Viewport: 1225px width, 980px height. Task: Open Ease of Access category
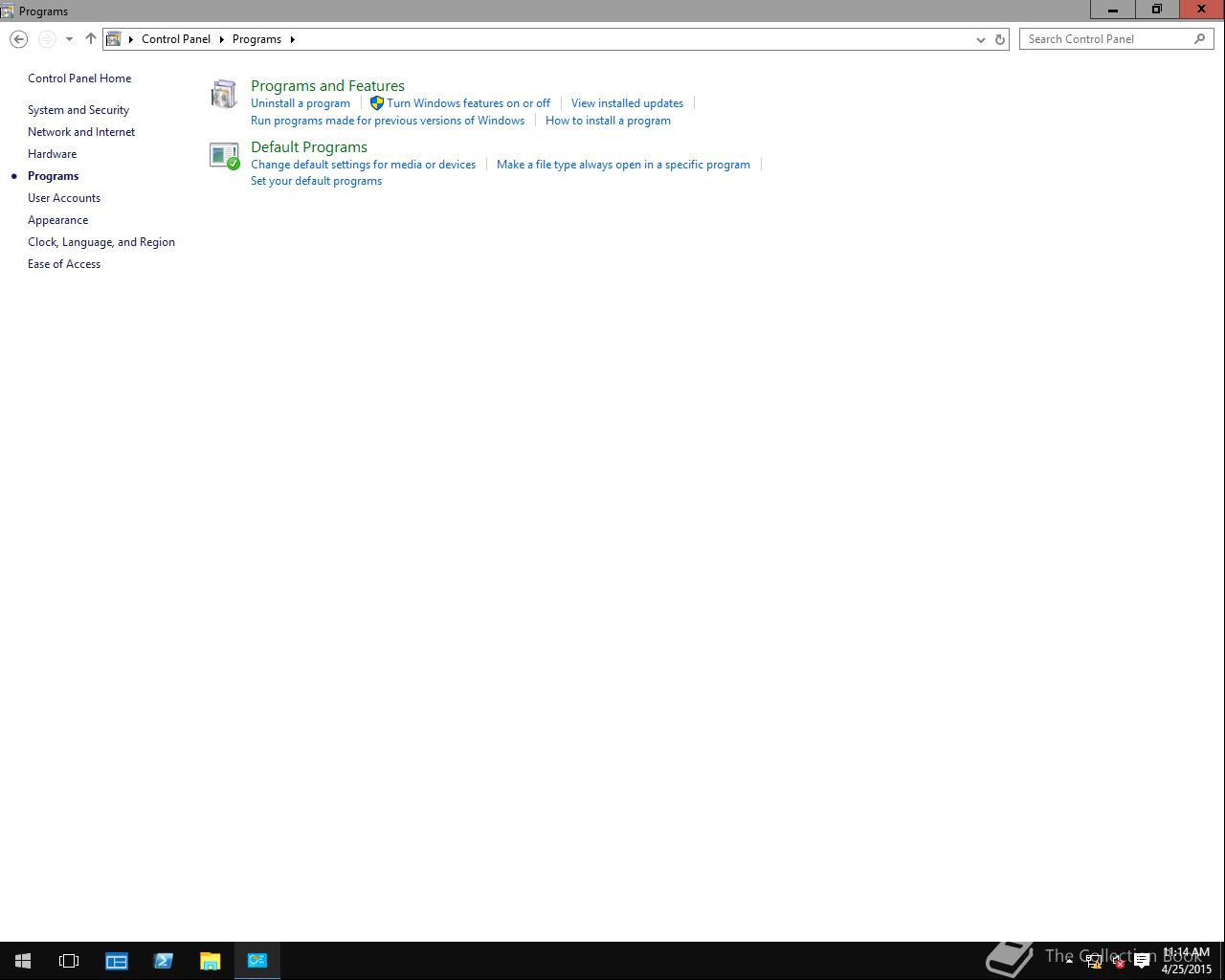coord(64,264)
